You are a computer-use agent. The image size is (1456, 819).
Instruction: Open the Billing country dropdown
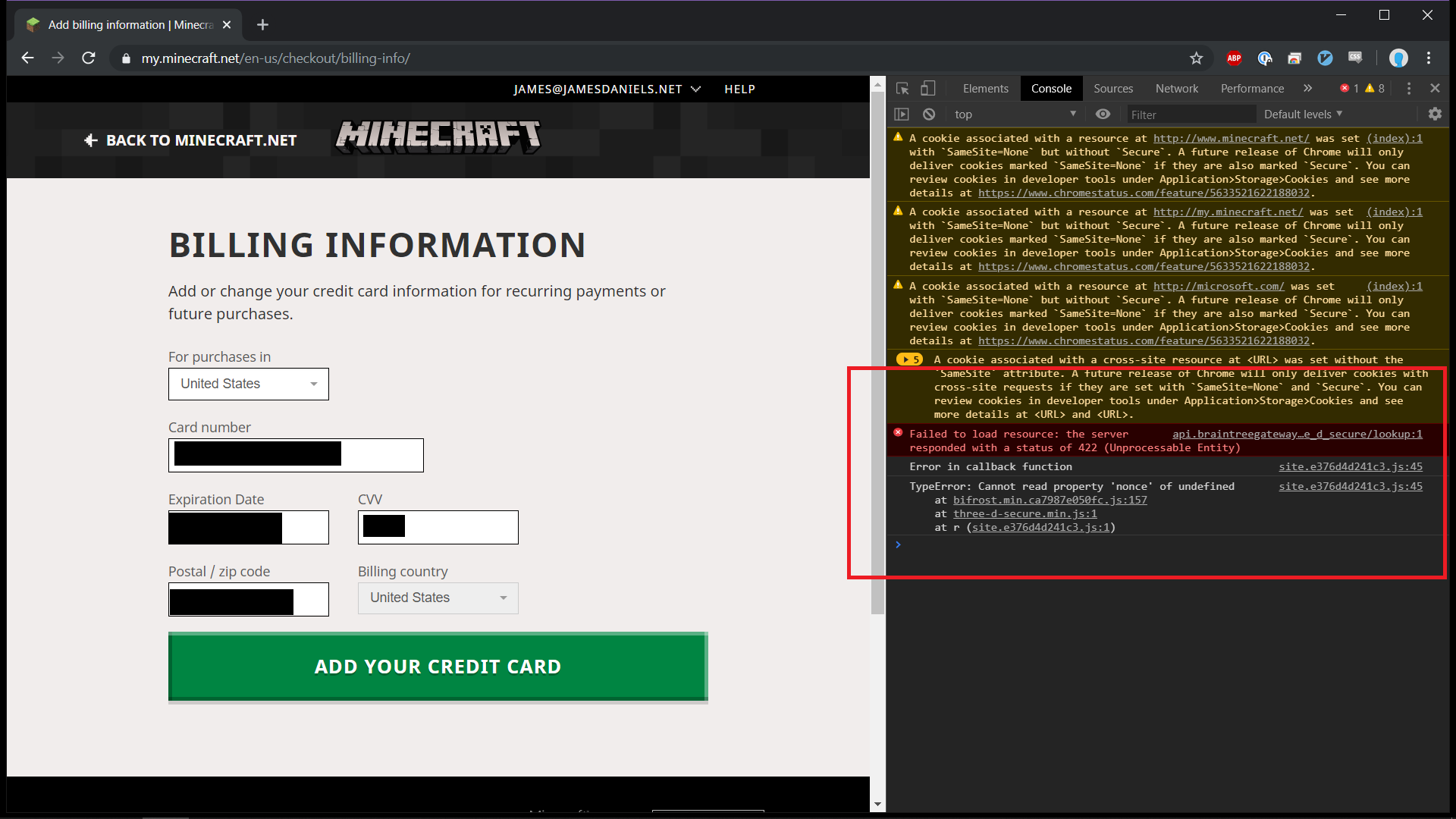tap(438, 598)
